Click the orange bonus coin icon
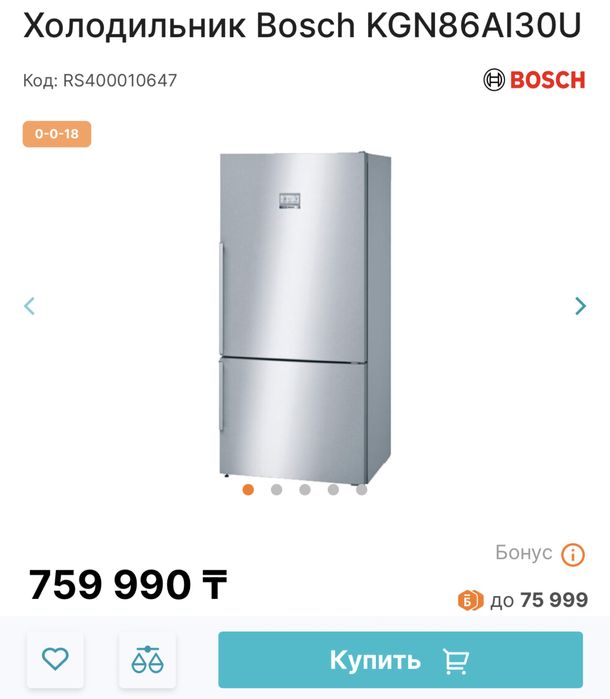The width and height of the screenshot is (610, 699). 470,600
